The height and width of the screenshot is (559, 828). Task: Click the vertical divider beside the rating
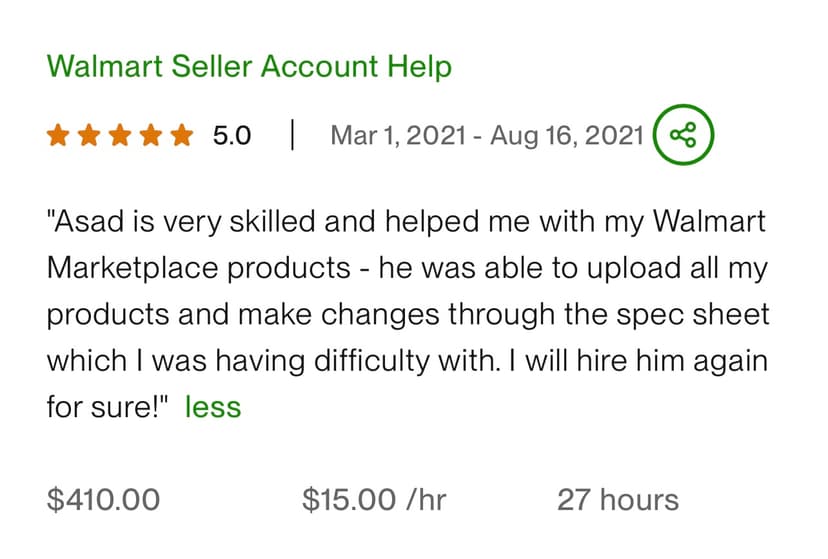click(292, 135)
